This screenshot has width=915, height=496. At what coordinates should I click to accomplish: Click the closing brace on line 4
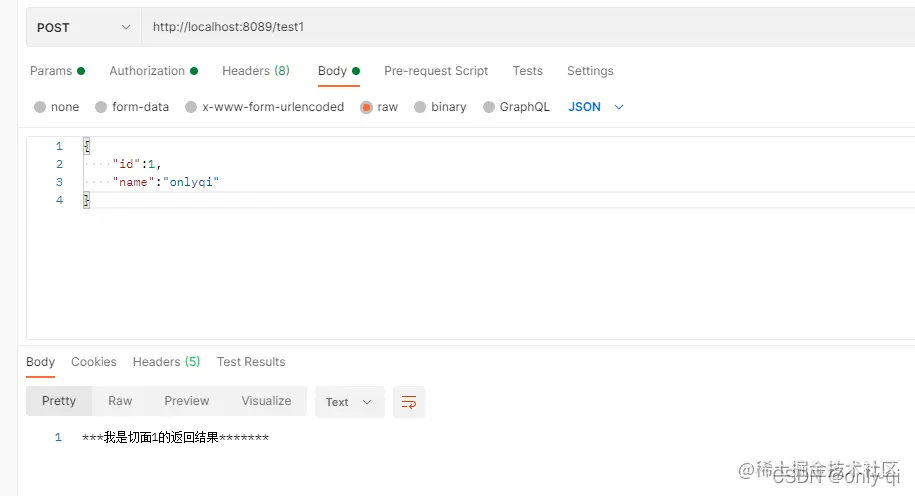pyautogui.click(x=86, y=200)
